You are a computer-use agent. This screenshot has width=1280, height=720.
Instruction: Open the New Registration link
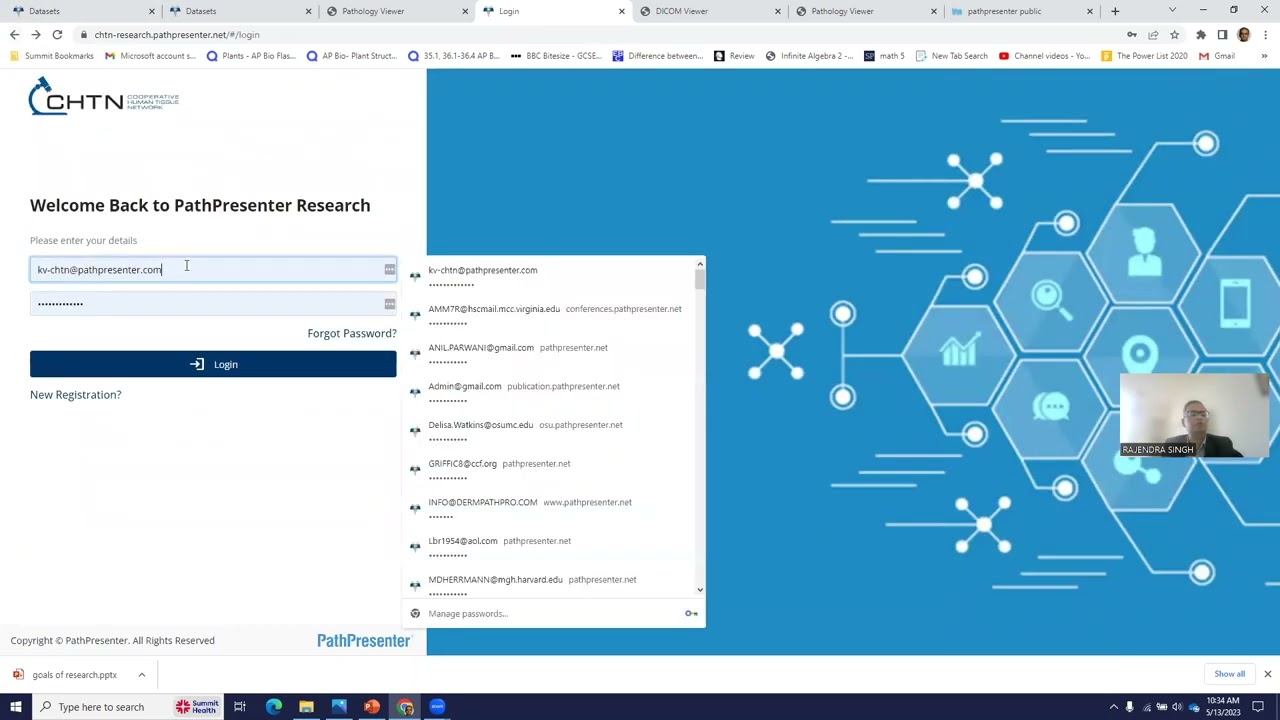pyautogui.click(x=76, y=395)
